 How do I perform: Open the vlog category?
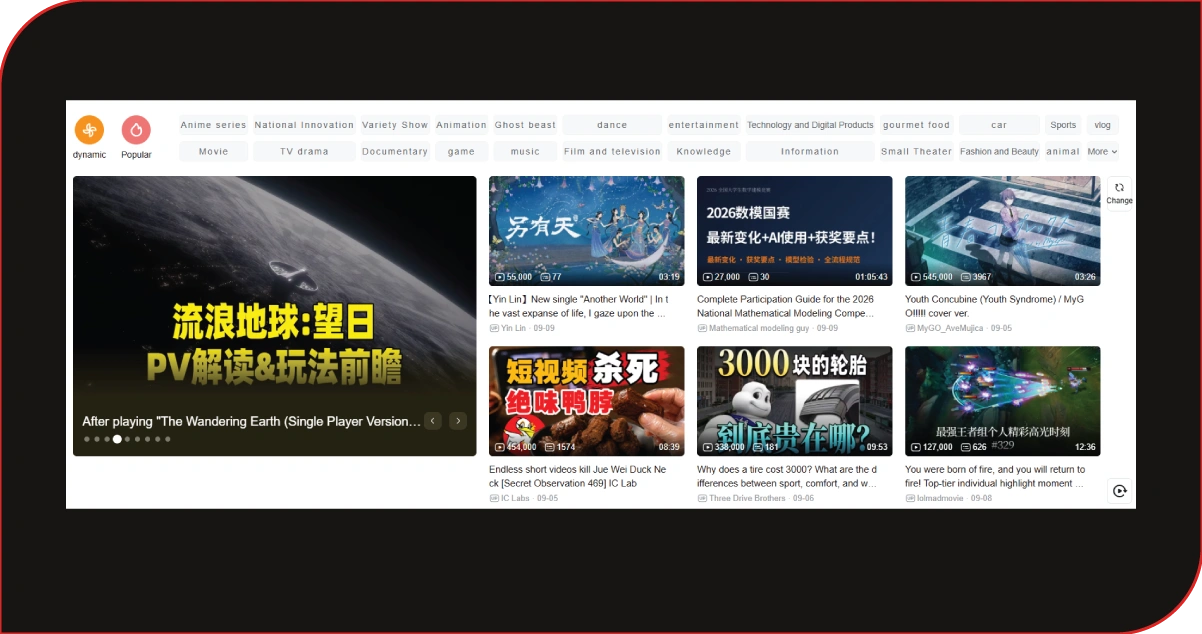coord(1102,125)
